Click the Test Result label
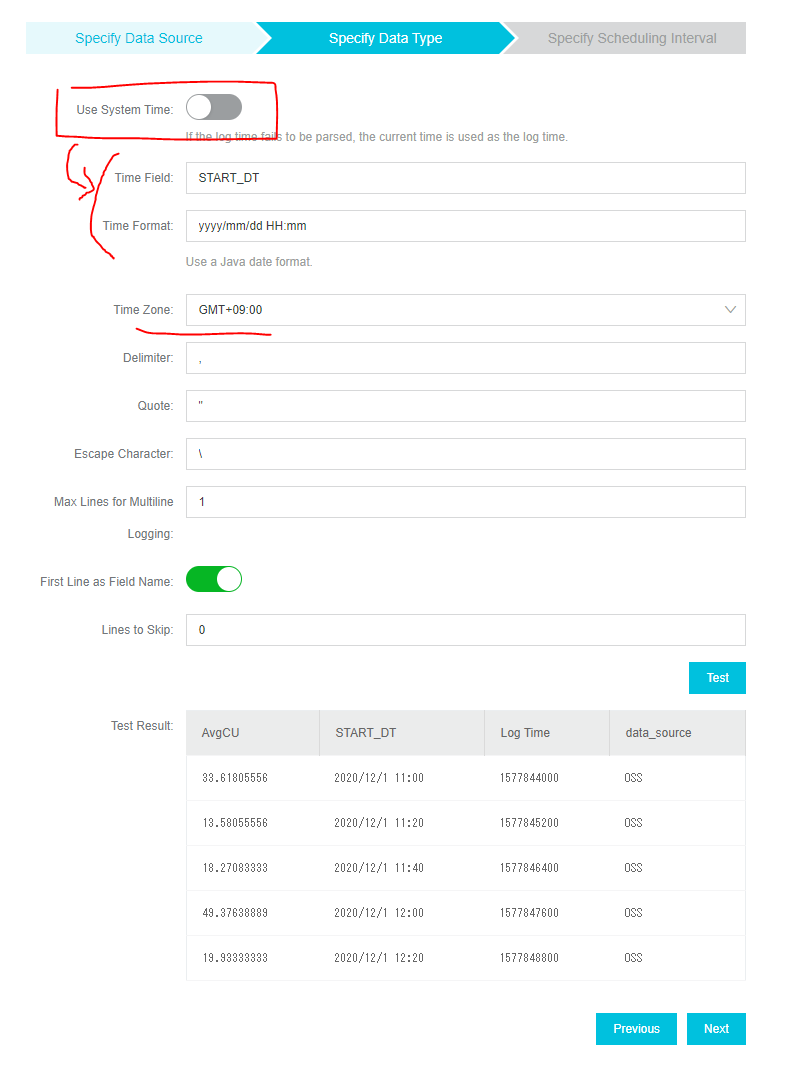The height and width of the screenshot is (1068, 798). click(x=142, y=726)
